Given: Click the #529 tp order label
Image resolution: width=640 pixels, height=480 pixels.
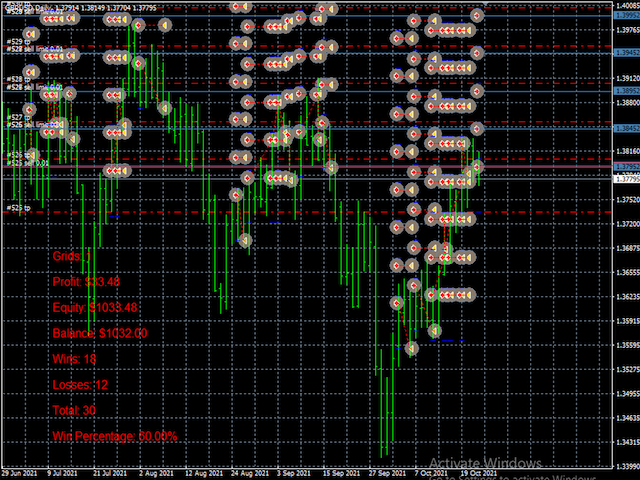Looking at the screenshot, I should [19, 42].
